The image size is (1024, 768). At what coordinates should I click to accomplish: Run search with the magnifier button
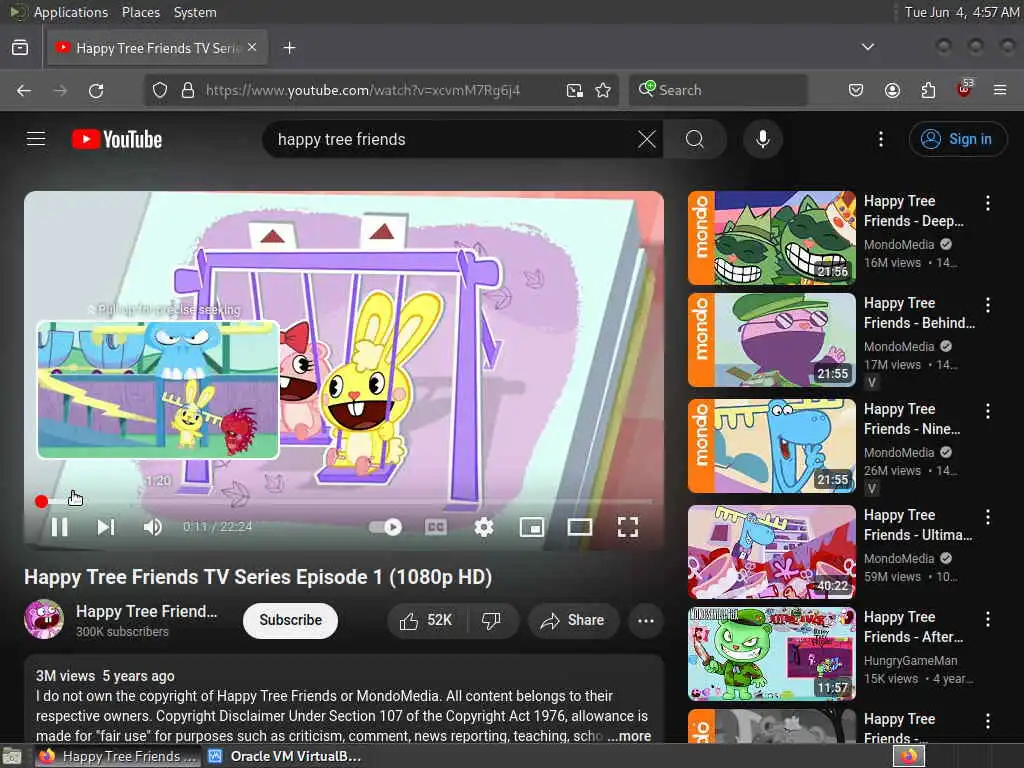pyautogui.click(x=695, y=139)
